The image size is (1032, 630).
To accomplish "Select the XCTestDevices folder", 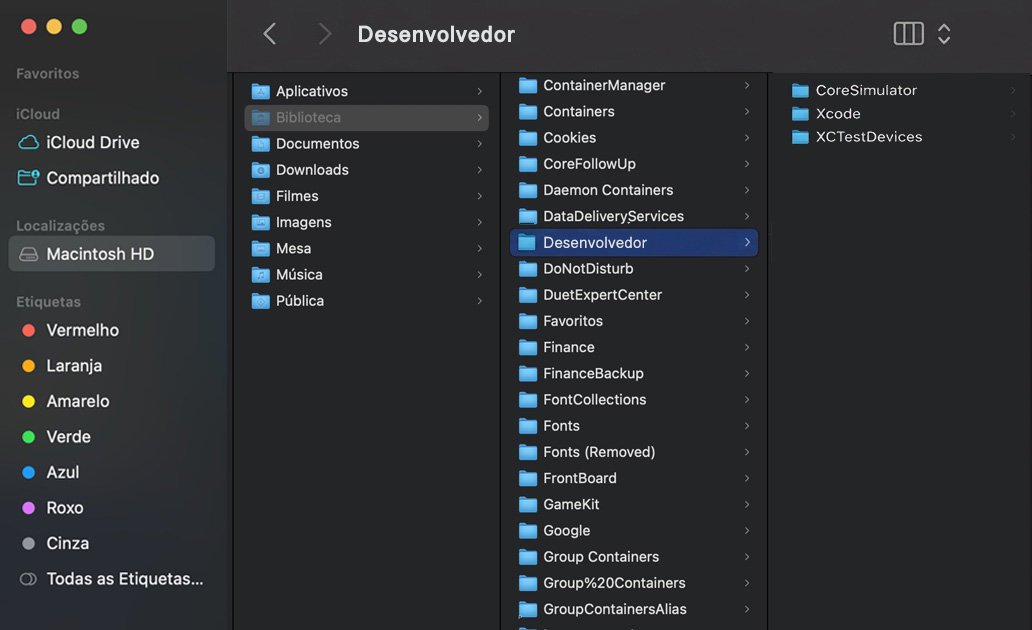I will click(862, 137).
